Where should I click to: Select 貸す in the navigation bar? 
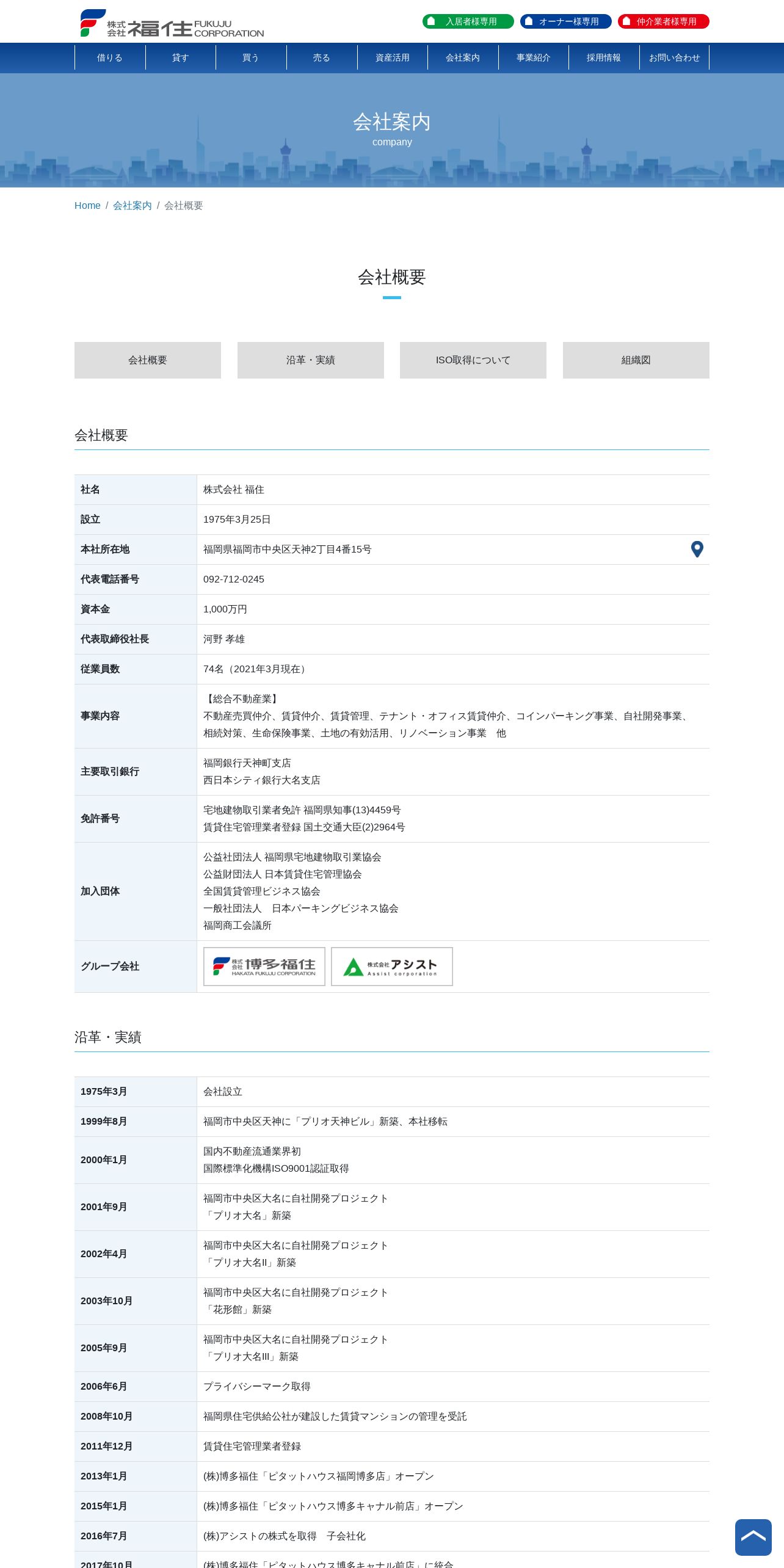(x=180, y=57)
